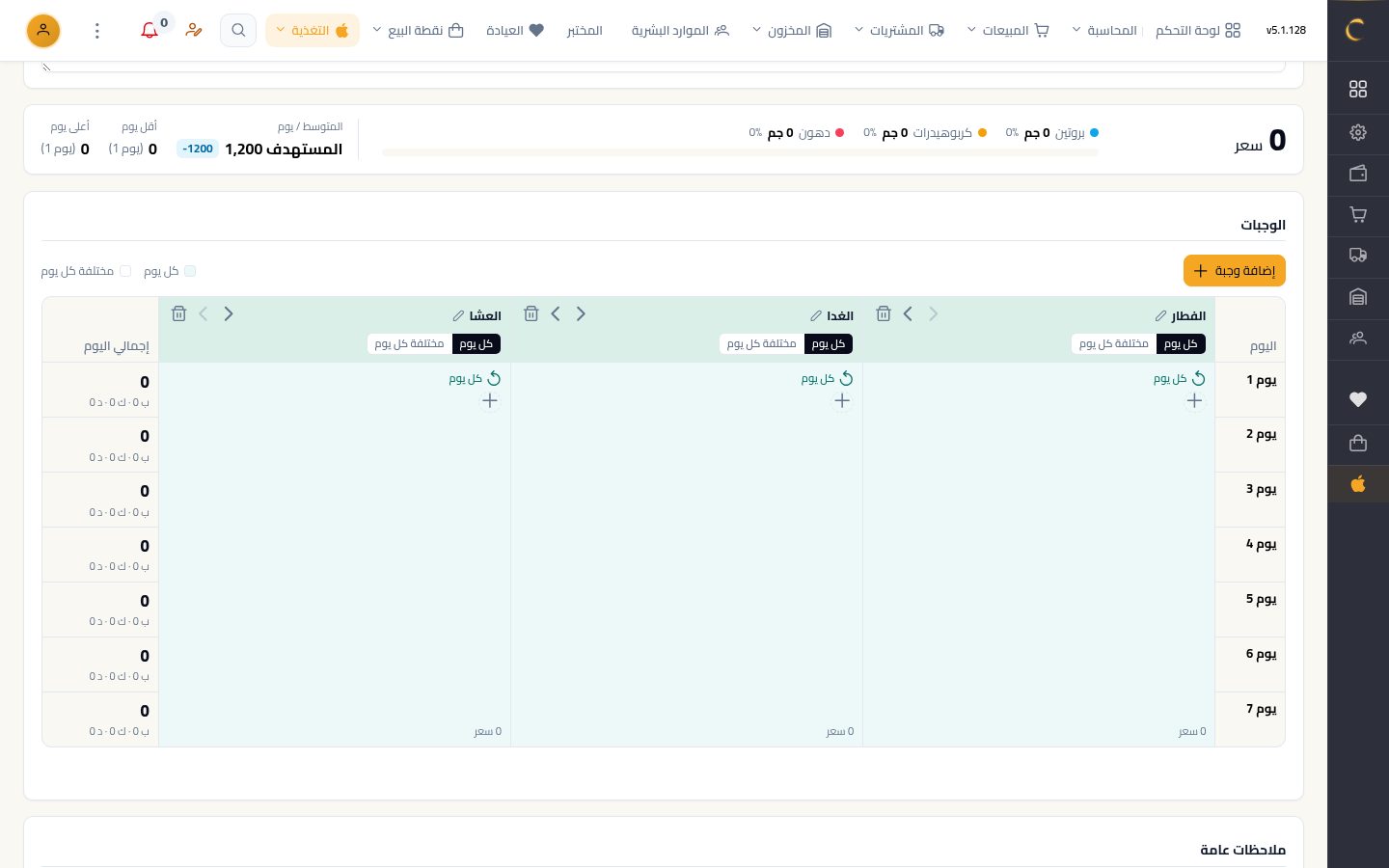
Task: Set الفطار to مختلفة كل يوم
Action: pyautogui.click(x=1113, y=343)
